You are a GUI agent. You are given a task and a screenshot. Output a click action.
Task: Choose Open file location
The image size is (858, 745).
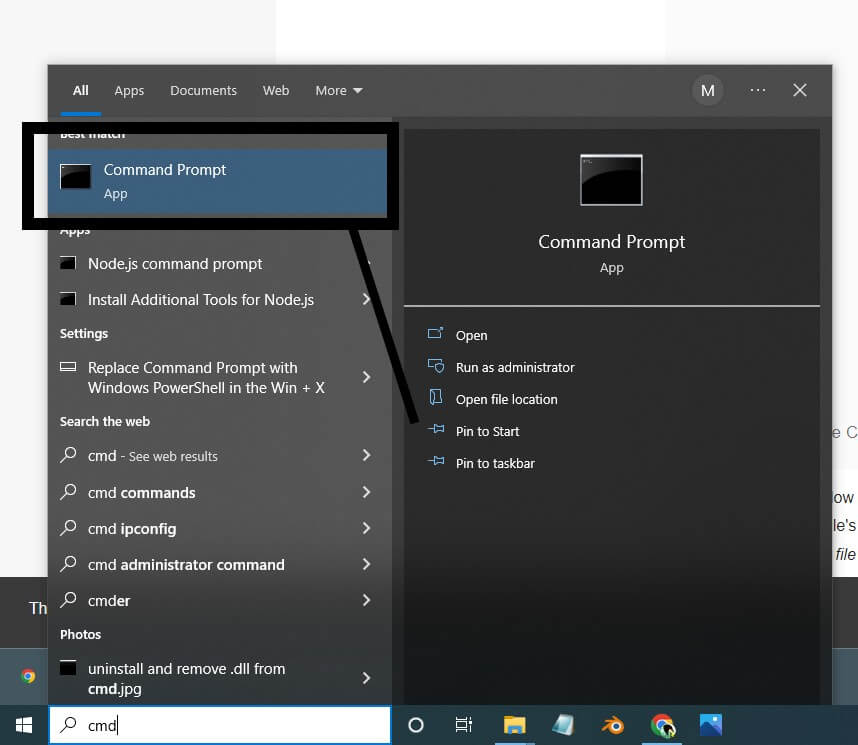point(506,400)
